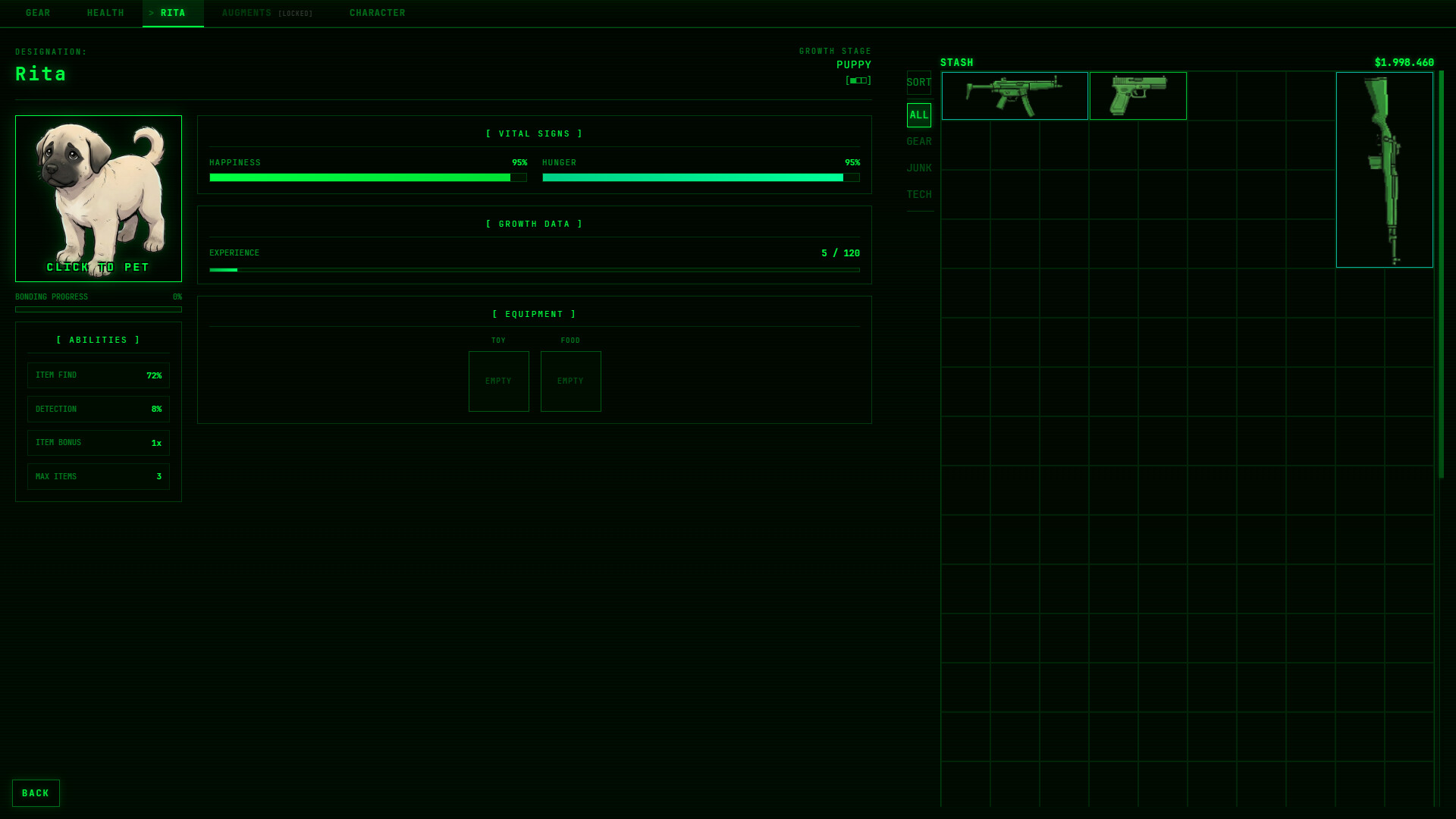Open the empty TOY equipment slot

(498, 381)
